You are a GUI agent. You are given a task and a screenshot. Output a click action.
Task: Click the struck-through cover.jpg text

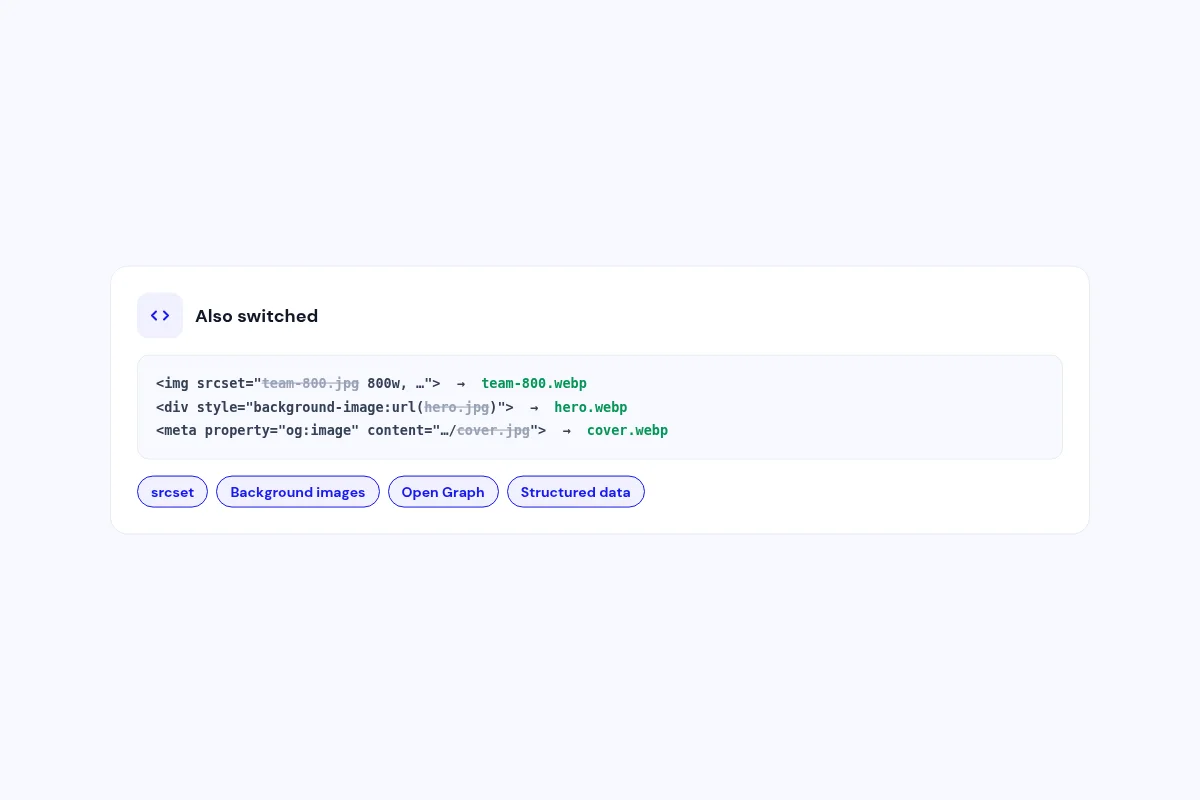[493, 430]
